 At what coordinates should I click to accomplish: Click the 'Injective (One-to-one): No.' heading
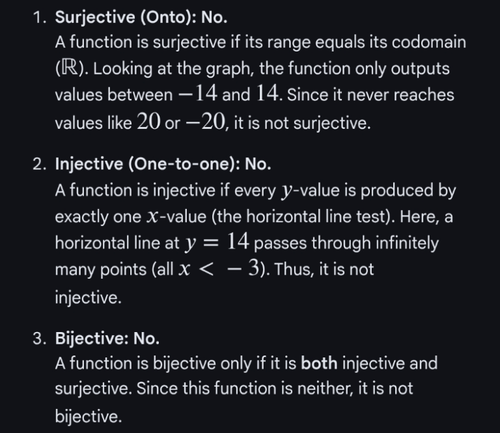(163, 164)
